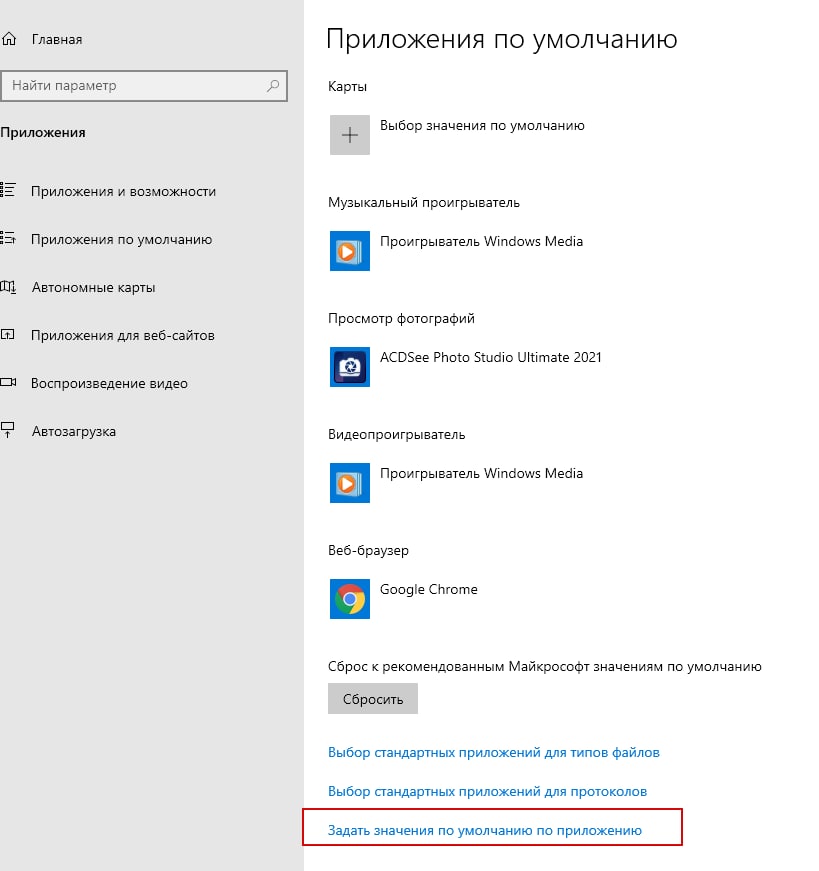
Task: Click the Музыкальный проигрыватель label
Action: coord(424,203)
